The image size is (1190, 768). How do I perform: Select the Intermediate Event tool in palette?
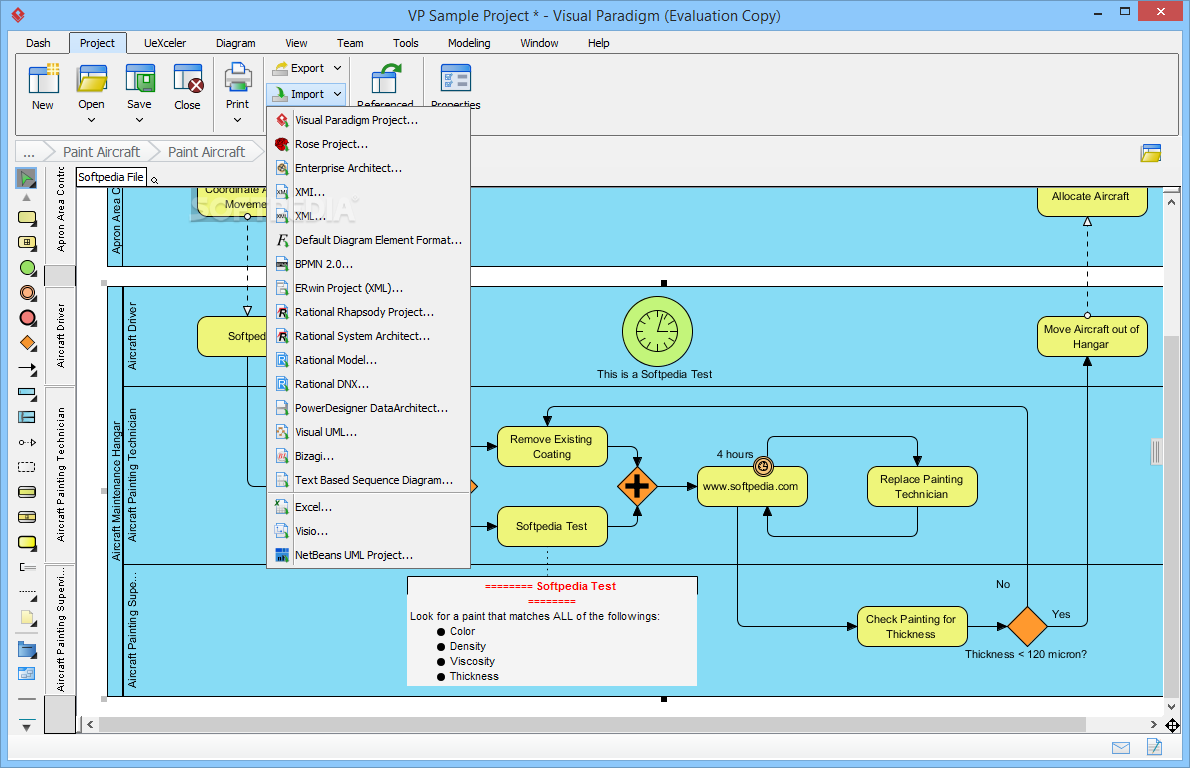pos(27,293)
